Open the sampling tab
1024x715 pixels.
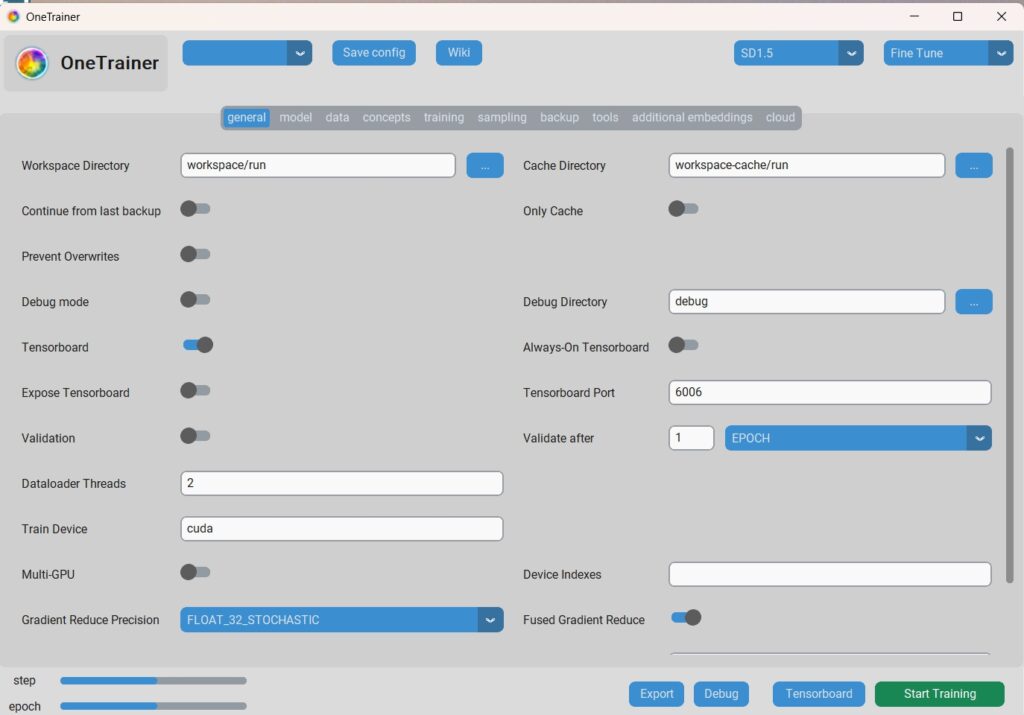502,118
